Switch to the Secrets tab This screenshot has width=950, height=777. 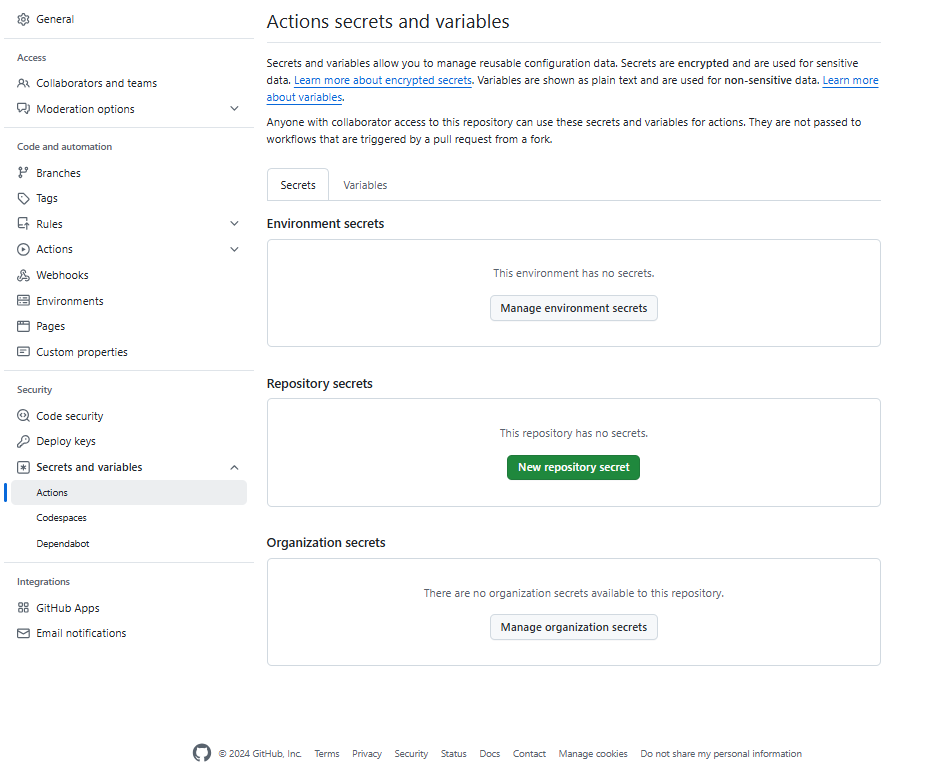coord(298,185)
